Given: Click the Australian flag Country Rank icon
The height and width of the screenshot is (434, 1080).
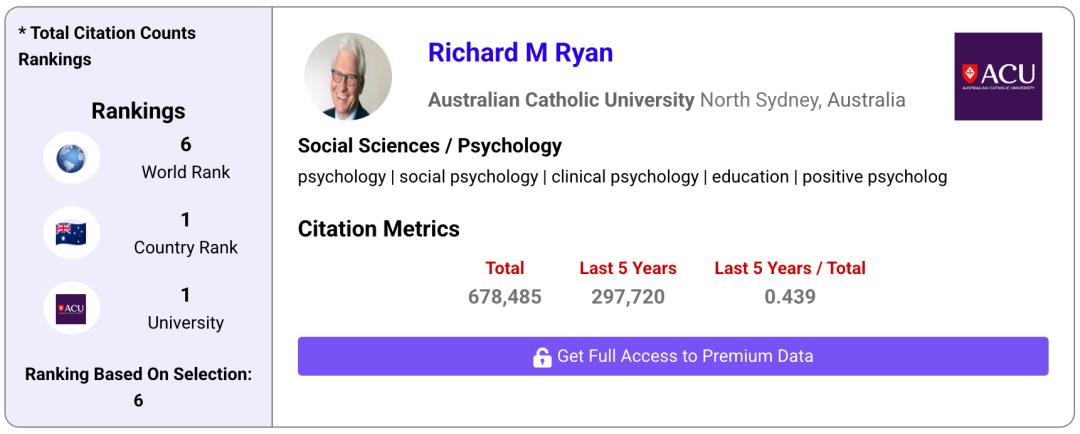Looking at the screenshot, I should pyautogui.click(x=71, y=234).
